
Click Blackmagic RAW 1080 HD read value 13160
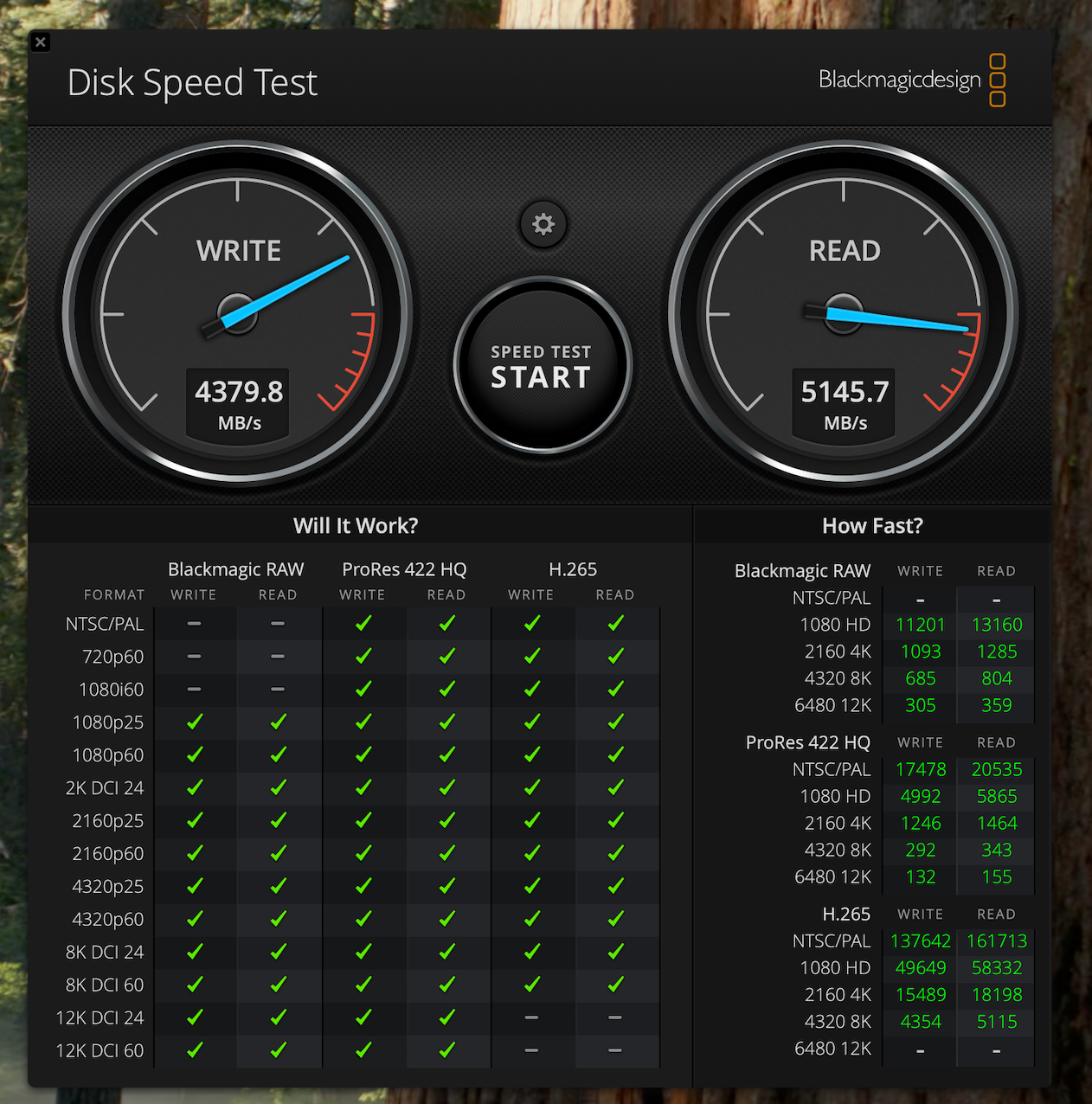coord(997,625)
